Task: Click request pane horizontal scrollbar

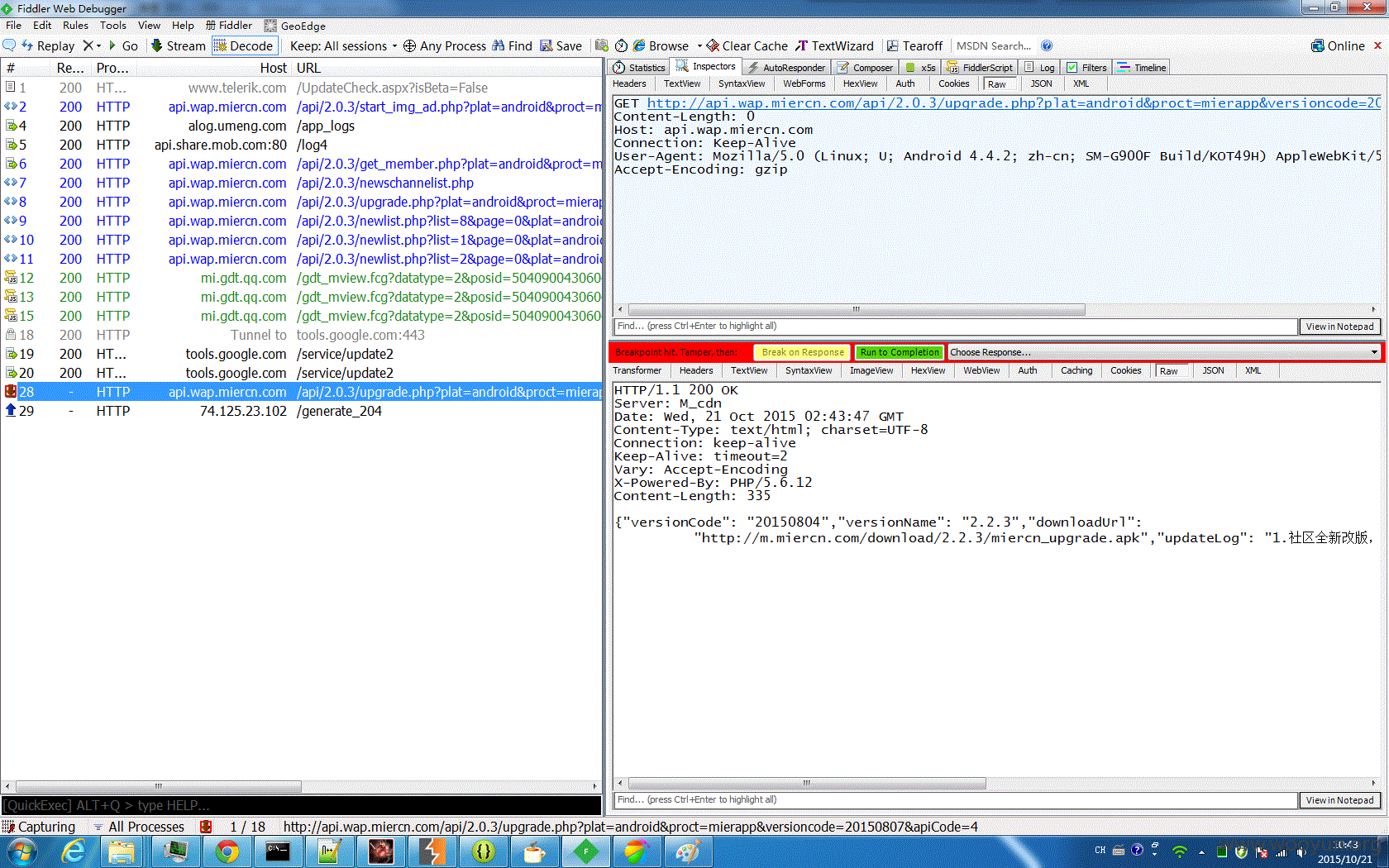Action: (856, 309)
